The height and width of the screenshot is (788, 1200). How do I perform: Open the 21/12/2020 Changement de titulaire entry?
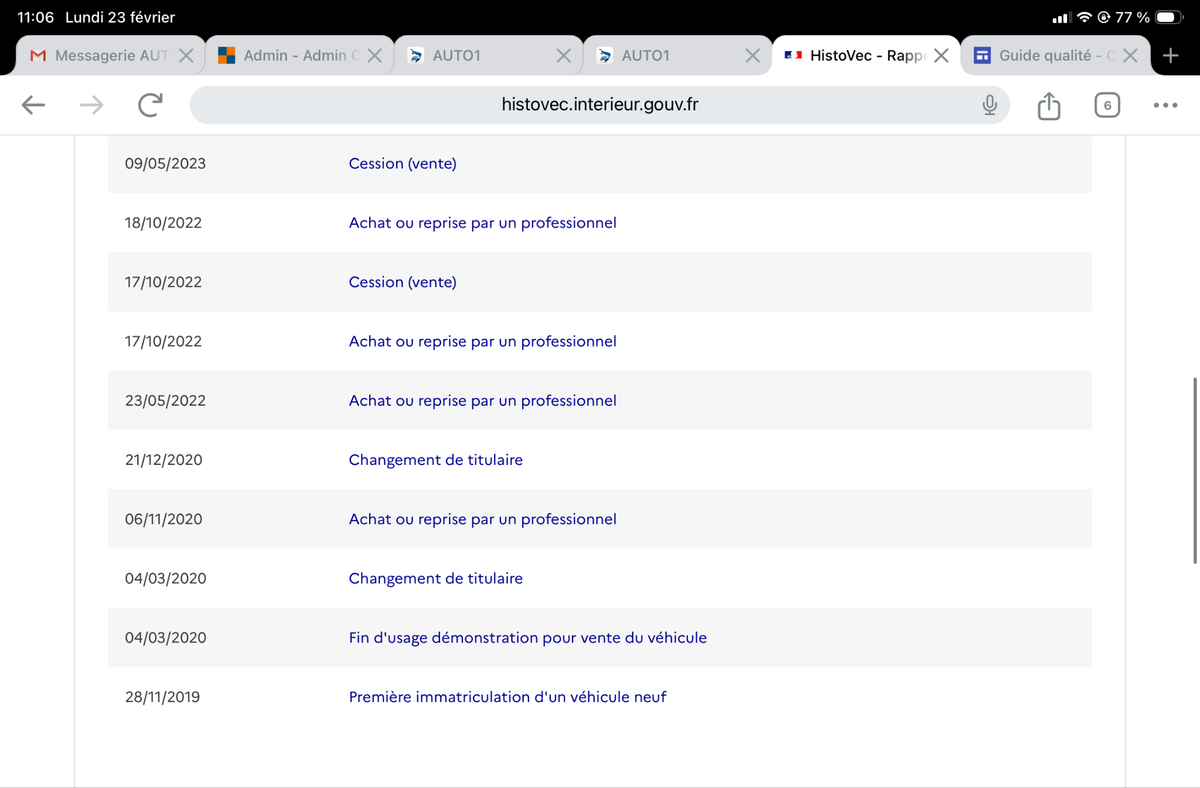click(435, 460)
